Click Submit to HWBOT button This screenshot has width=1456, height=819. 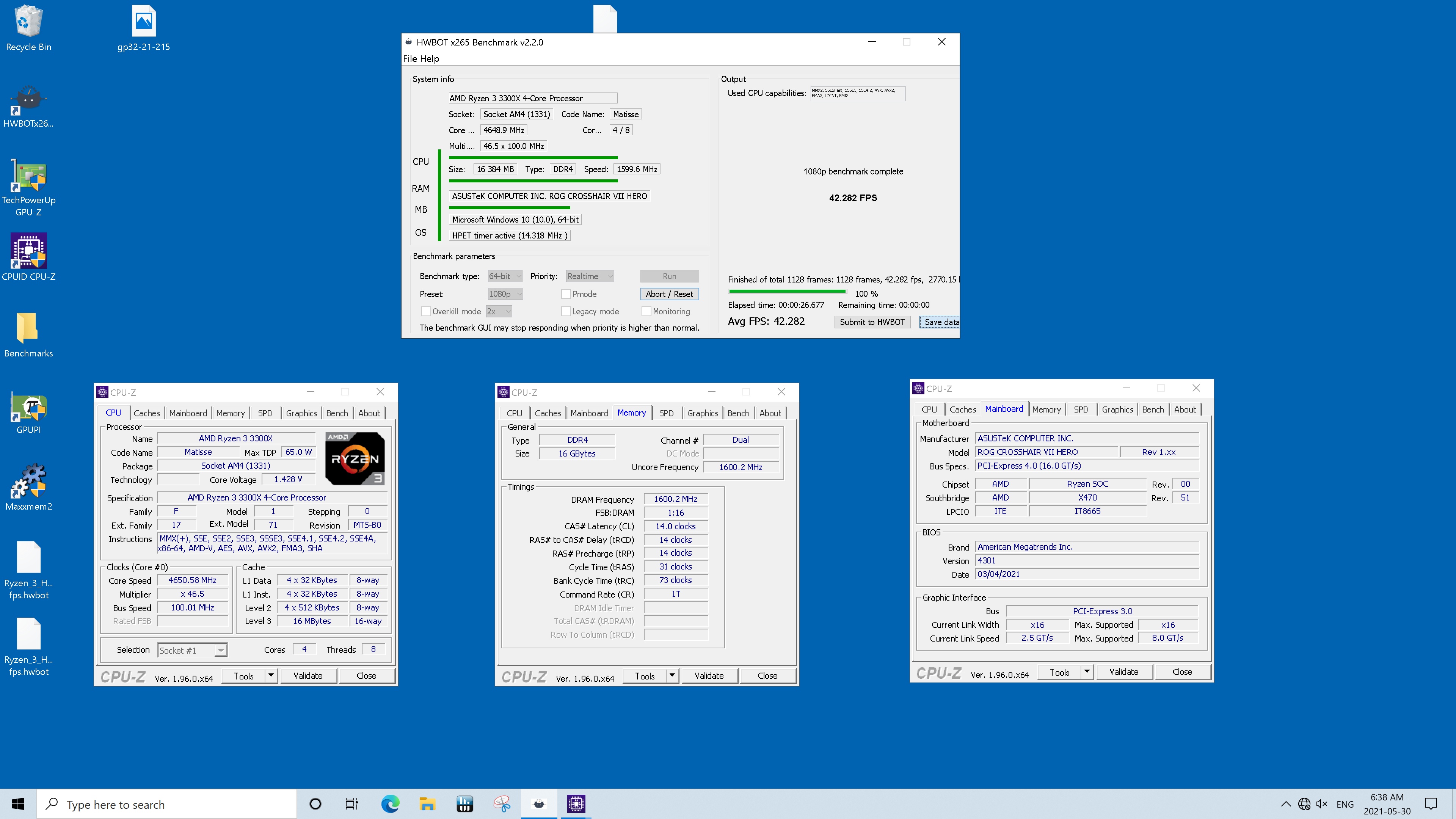click(x=872, y=322)
